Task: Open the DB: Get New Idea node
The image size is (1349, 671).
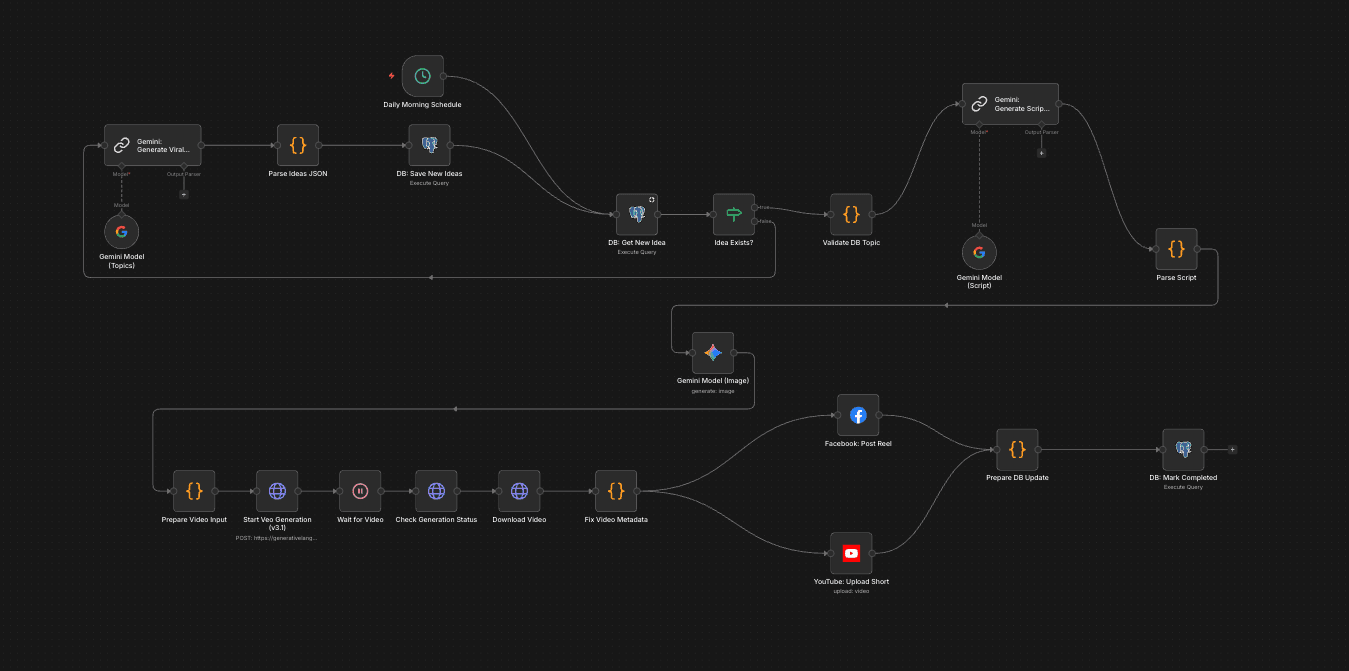Action: click(637, 214)
